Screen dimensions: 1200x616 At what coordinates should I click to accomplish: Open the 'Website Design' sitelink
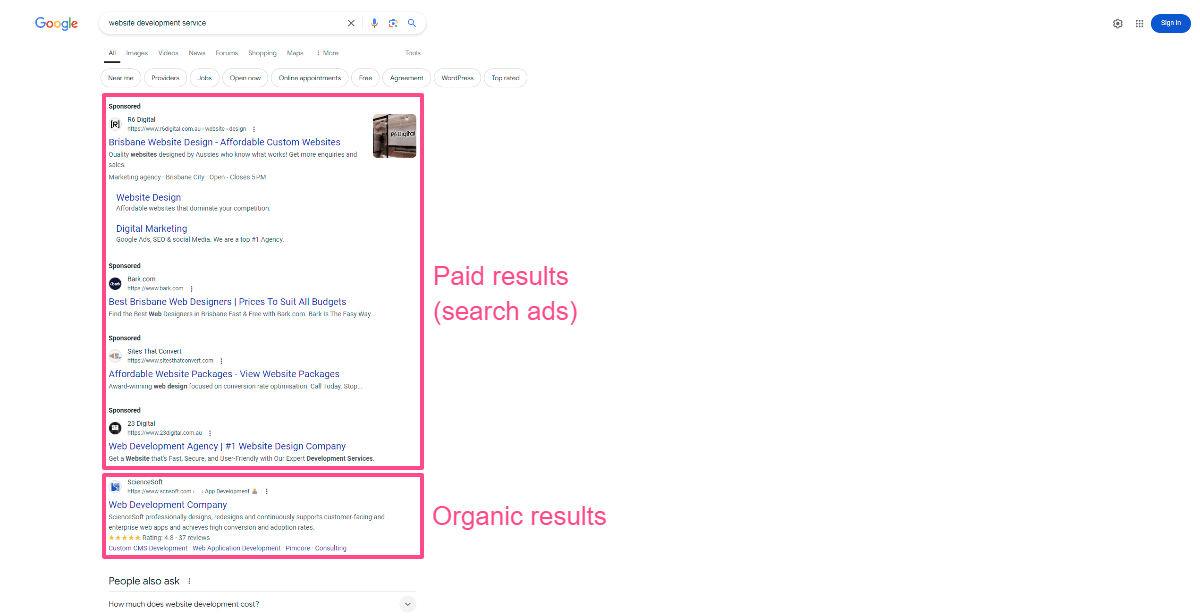pos(148,197)
